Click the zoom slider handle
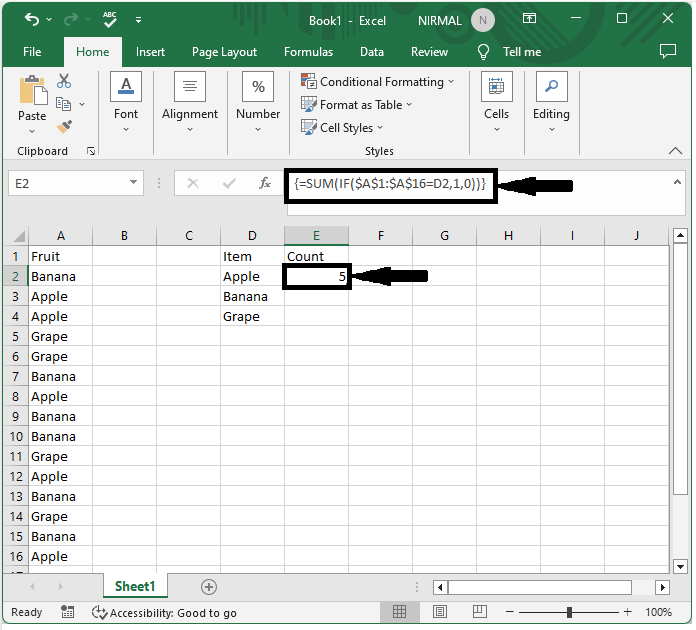The image size is (696, 630). 569,612
